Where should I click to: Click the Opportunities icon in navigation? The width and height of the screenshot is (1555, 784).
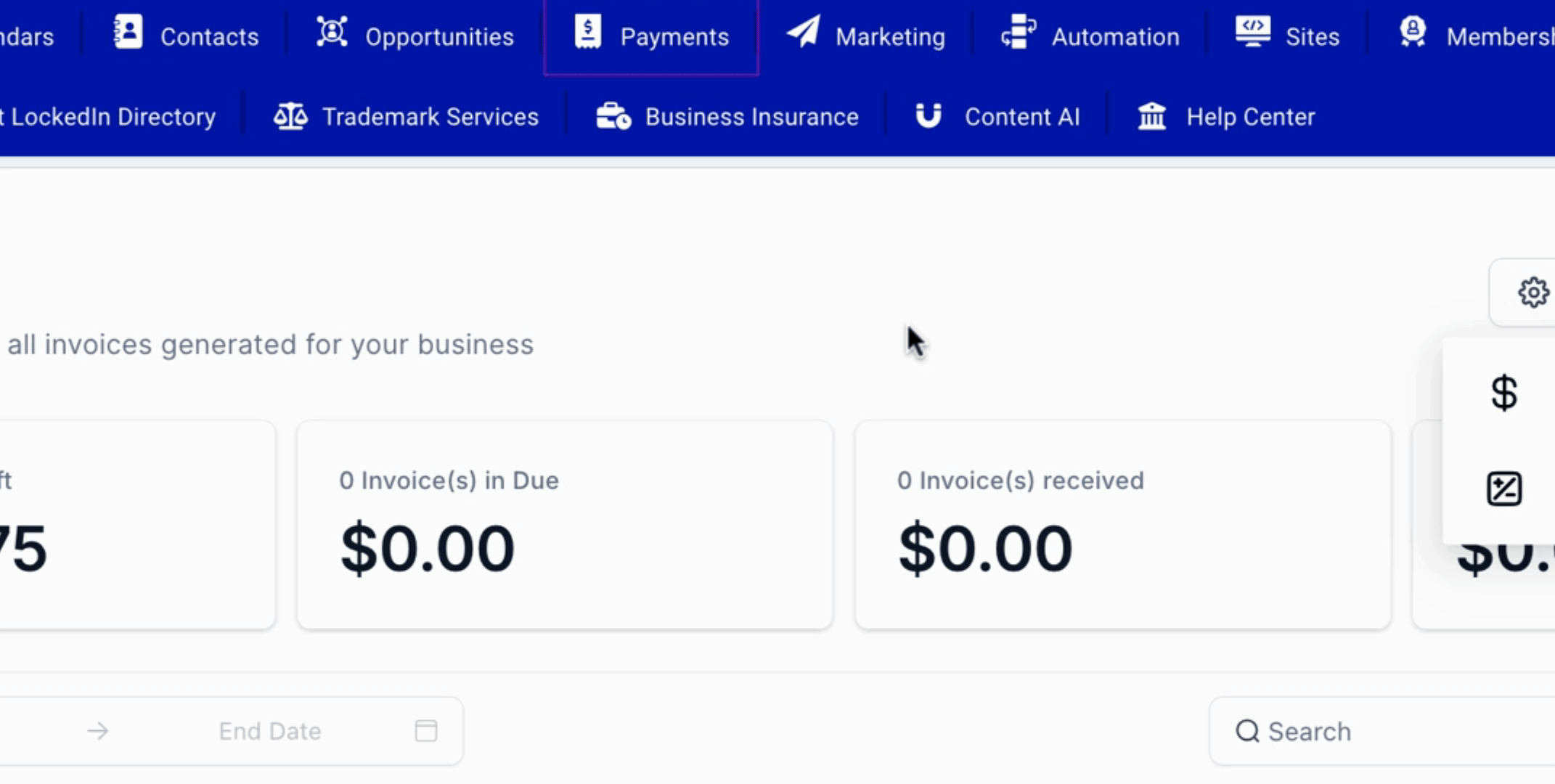click(332, 33)
